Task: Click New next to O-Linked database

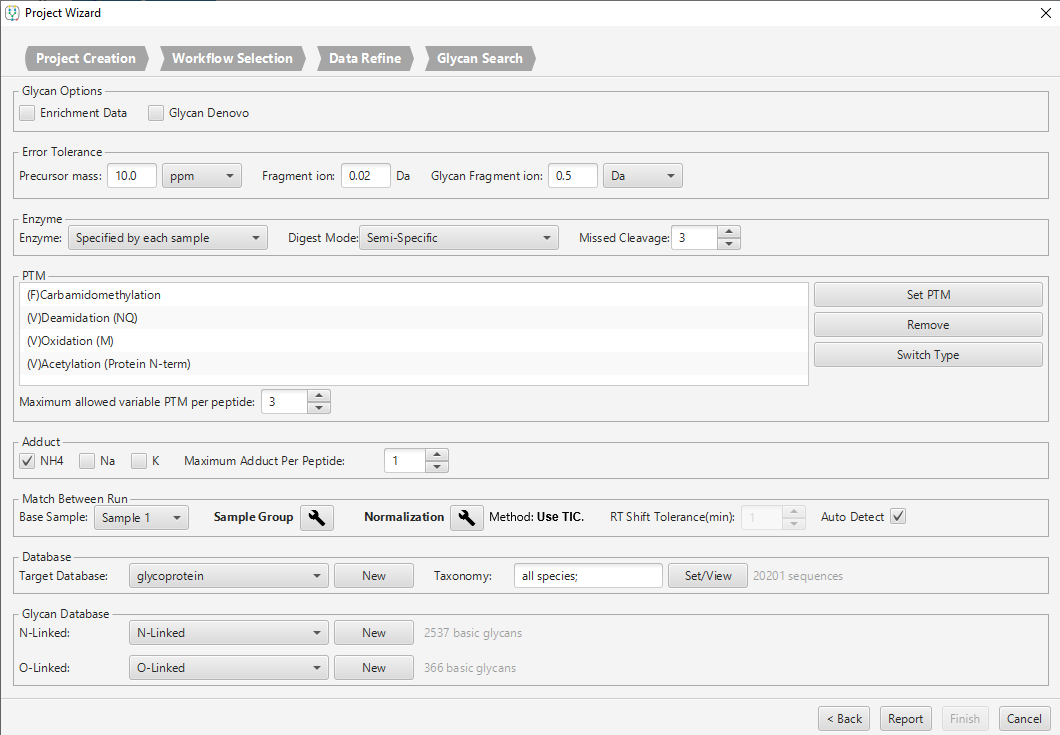Action: pos(374,668)
